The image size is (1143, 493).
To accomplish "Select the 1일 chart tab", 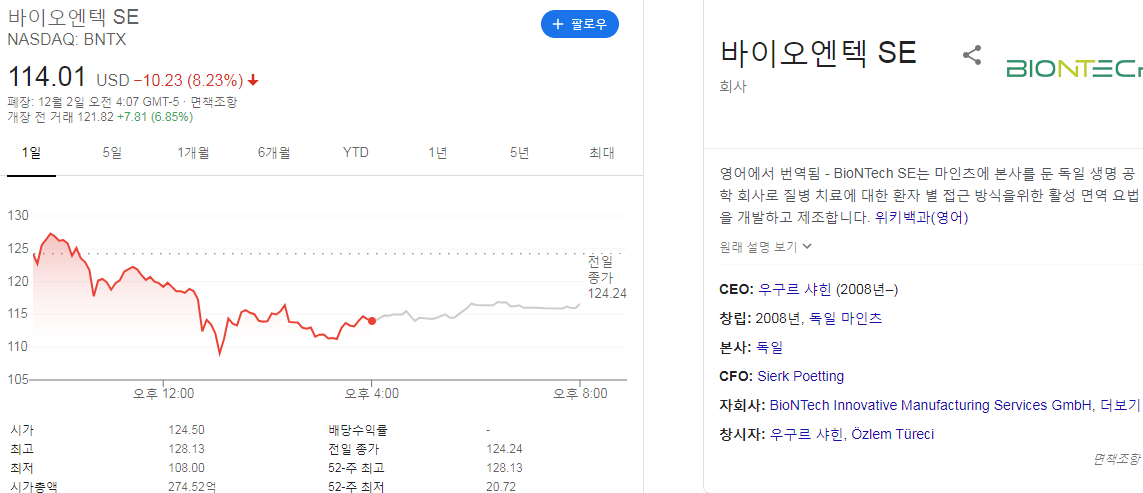I will point(31,152).
